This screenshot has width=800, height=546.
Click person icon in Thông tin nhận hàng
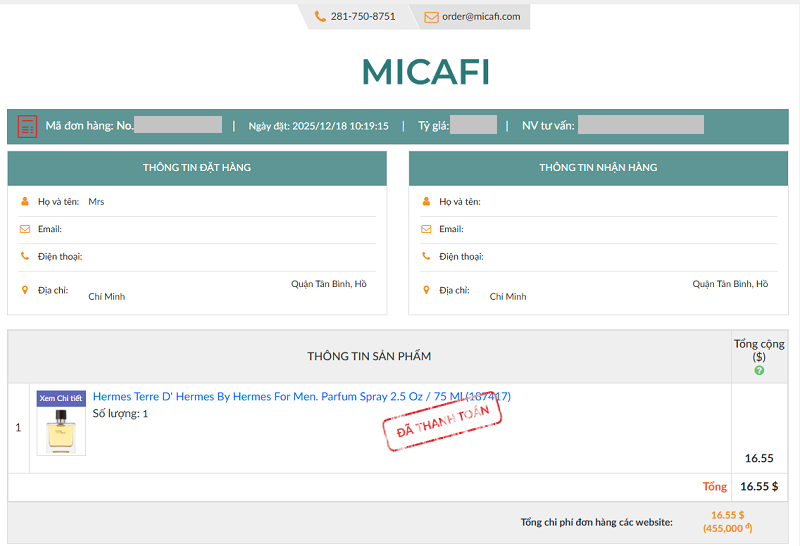point(426,202)
